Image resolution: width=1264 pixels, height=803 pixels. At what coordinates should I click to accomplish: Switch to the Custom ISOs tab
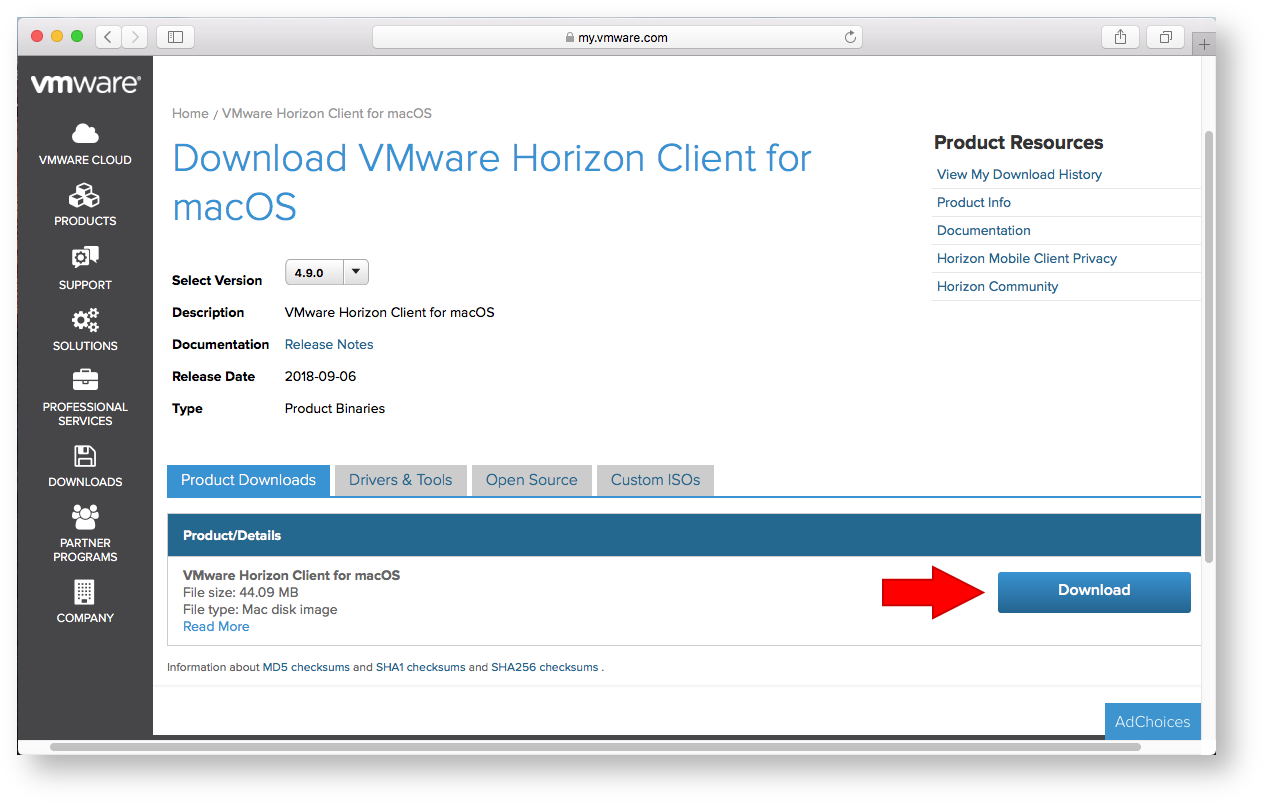pos(656,480)
